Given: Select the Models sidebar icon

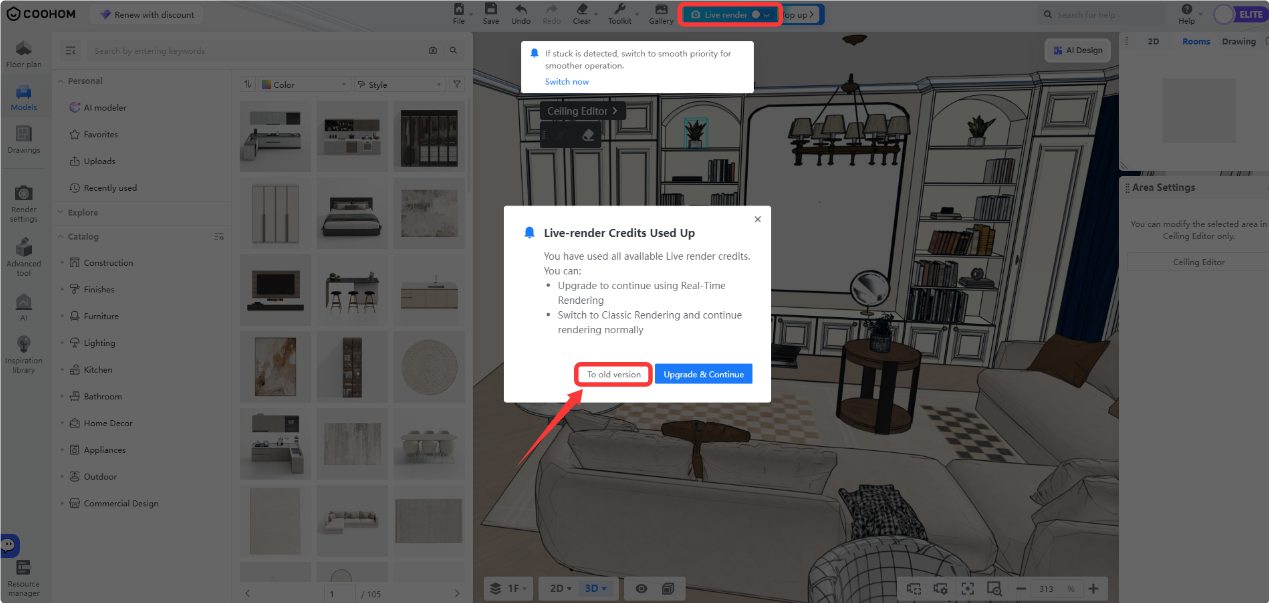Looking at the screenshot, I should point(24,97).
